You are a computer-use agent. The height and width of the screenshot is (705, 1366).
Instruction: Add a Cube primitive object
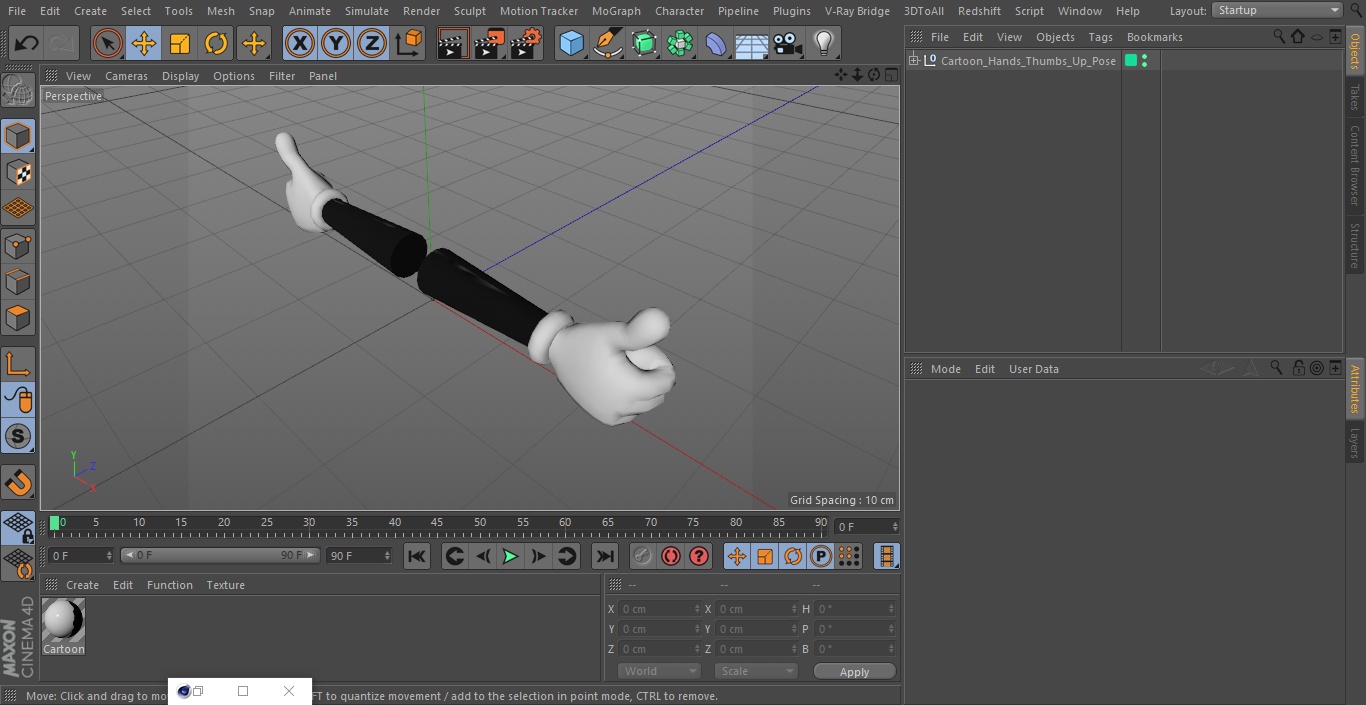tap(571, 44)
